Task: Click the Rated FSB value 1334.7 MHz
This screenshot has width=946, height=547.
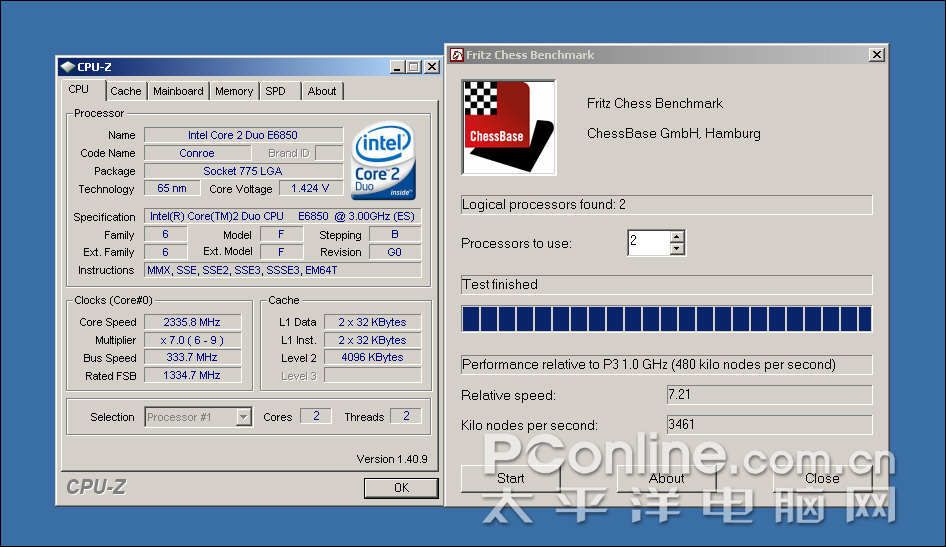Action: point(192,375)
